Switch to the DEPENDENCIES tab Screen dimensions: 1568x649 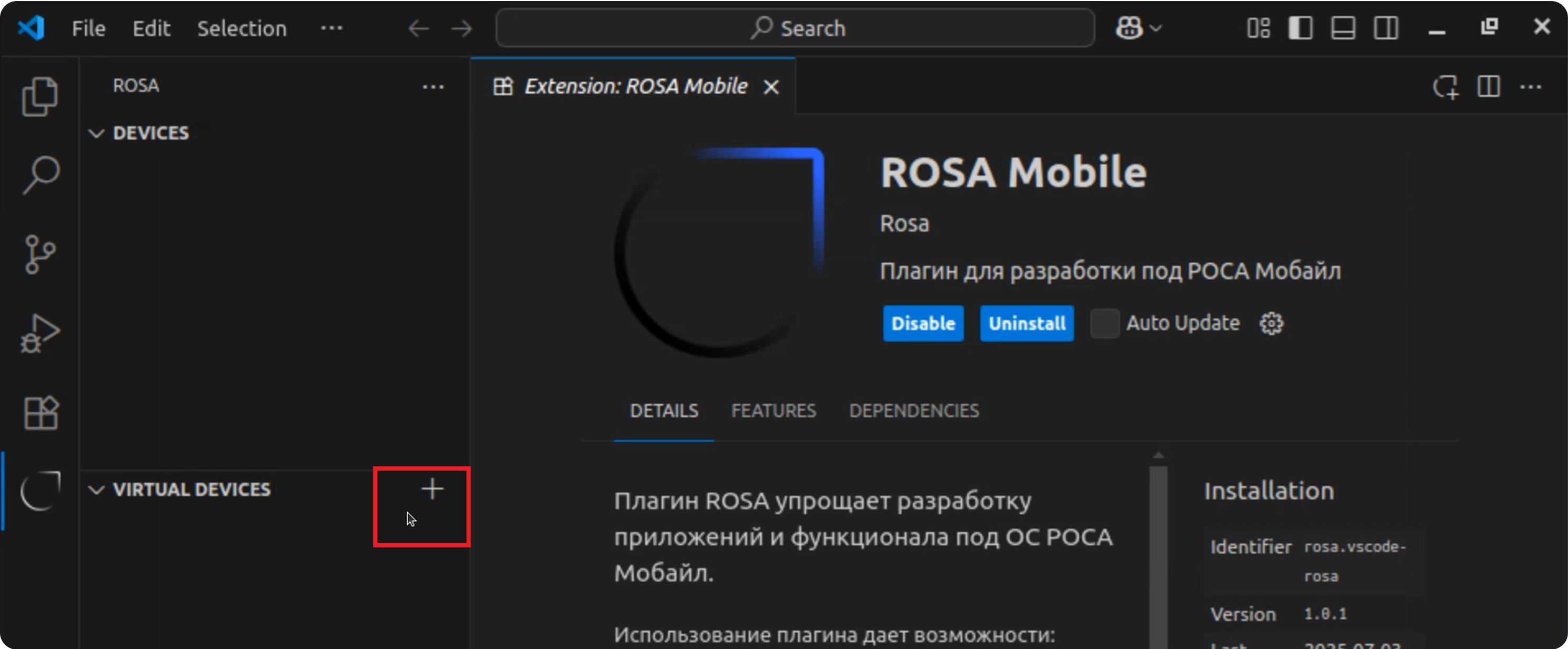click(x=913, y=411)
